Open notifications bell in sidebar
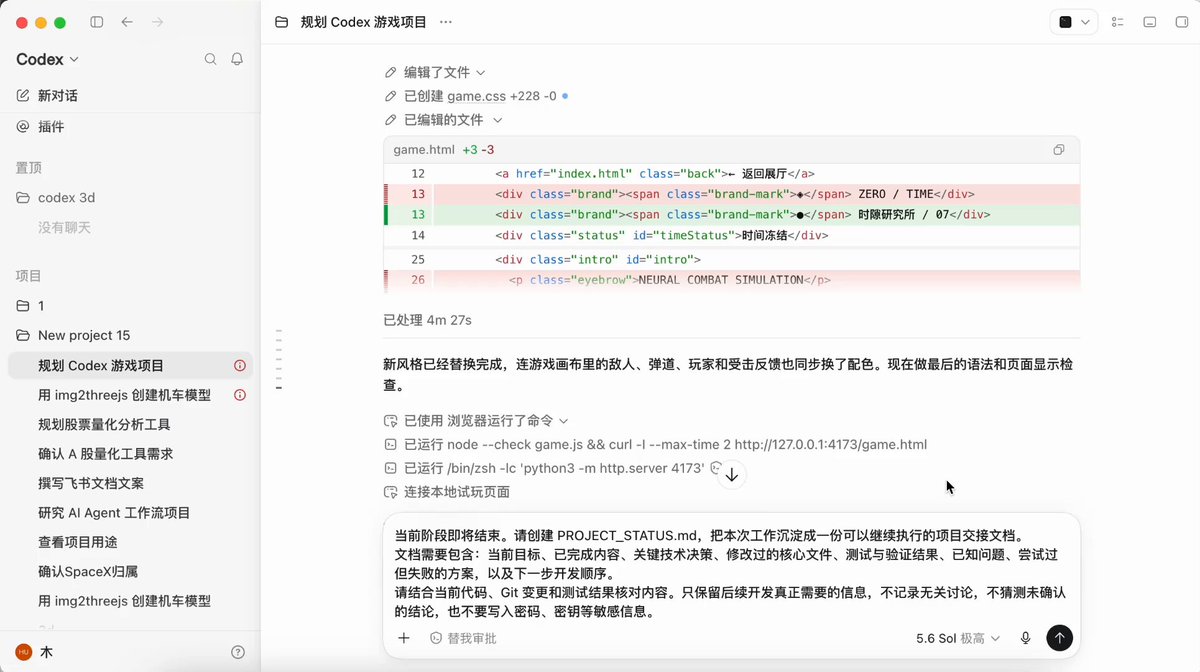Viewport: 1200px width, 672px height. coord(237,59)
